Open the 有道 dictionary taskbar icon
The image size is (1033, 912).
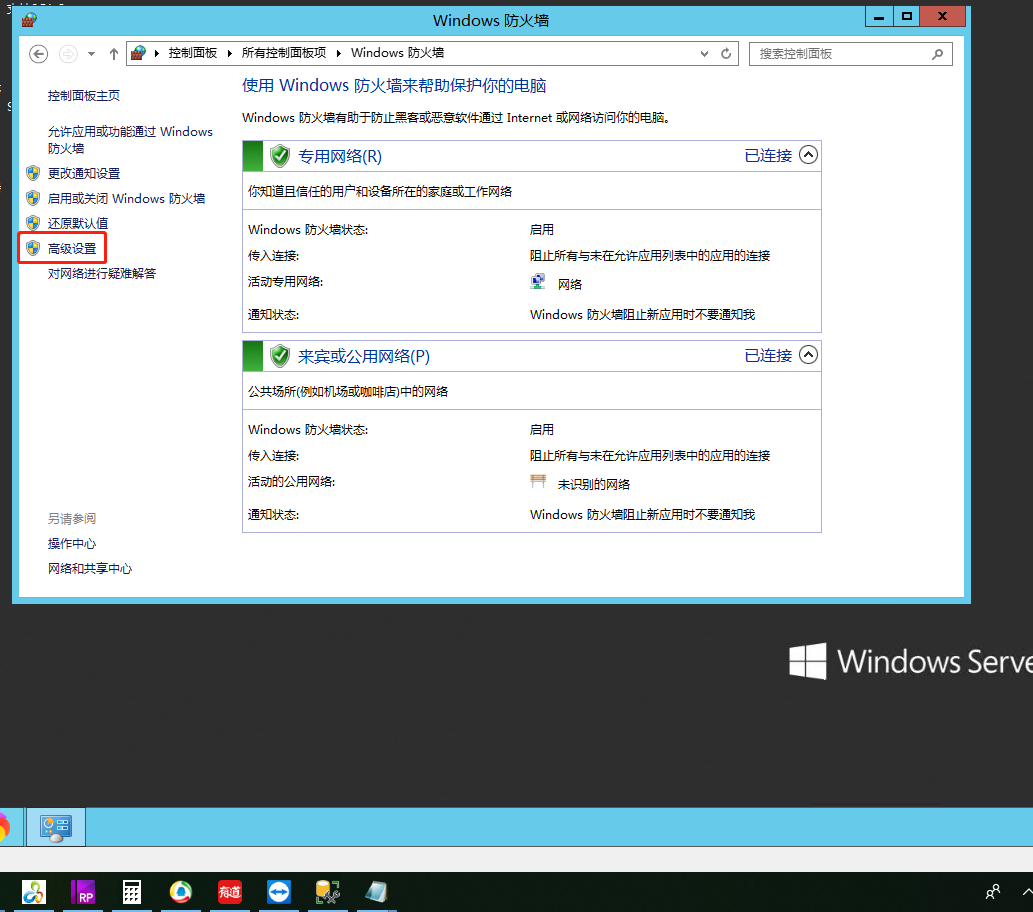click(230, 892)
